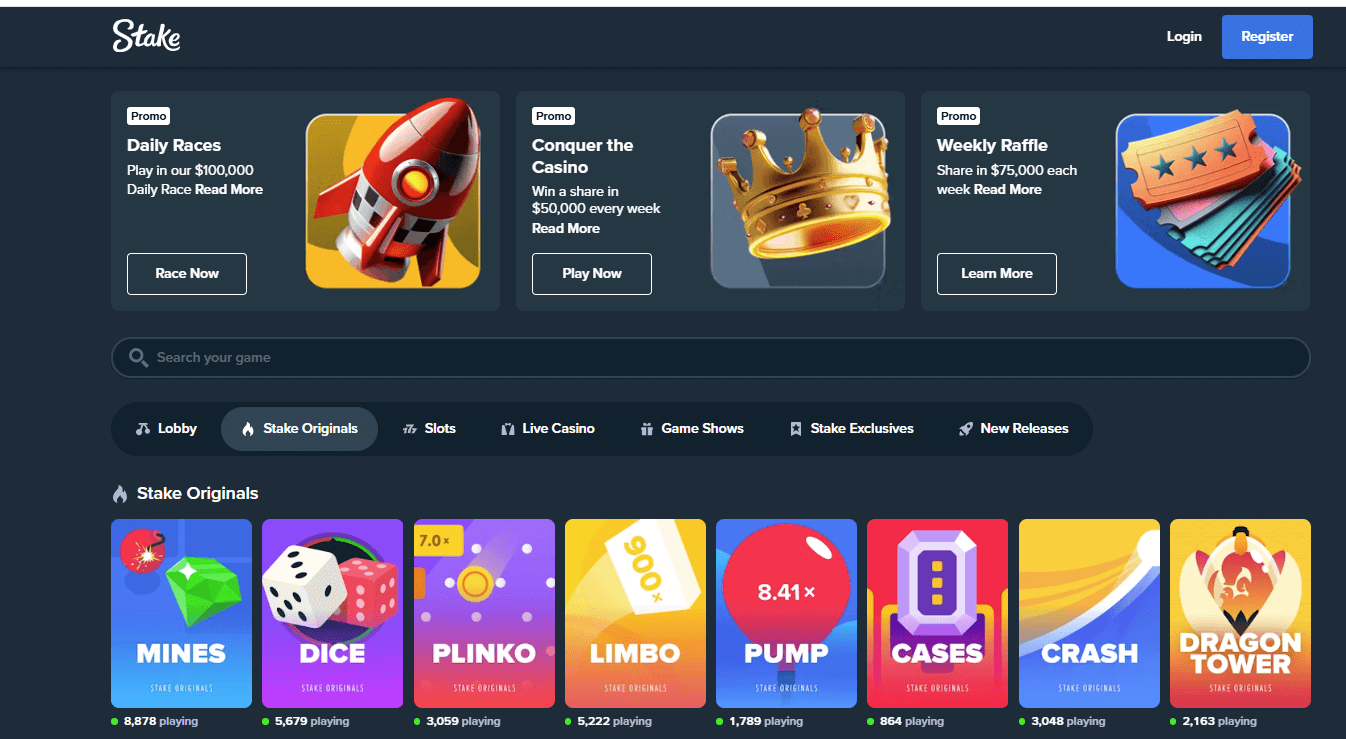Open the Dragon Tower game thumbnail
This screenshot has width=1346, height=739.
point(1240,613)
